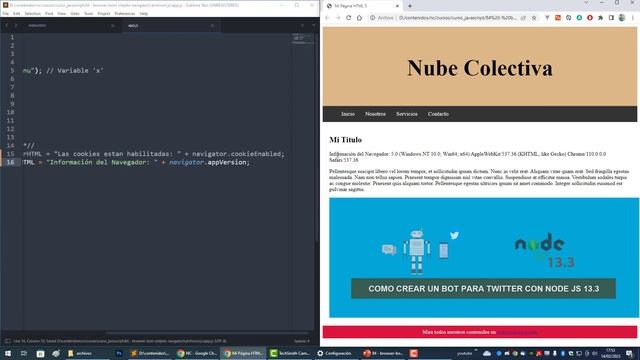Toggle Sublime's side bar icon in status bar
Viewport: 640px width, 360px height.
[7, 341]
